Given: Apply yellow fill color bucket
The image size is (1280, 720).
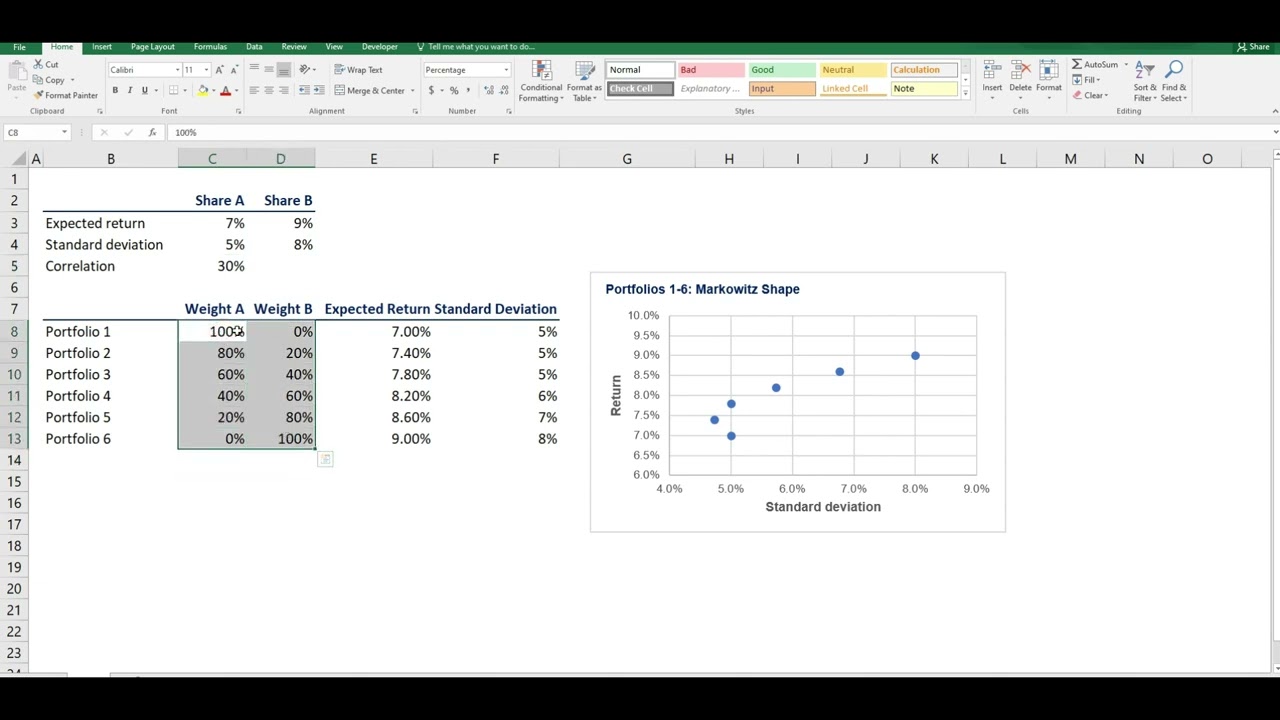Looking at the screenshot, I should click(202, 91).
